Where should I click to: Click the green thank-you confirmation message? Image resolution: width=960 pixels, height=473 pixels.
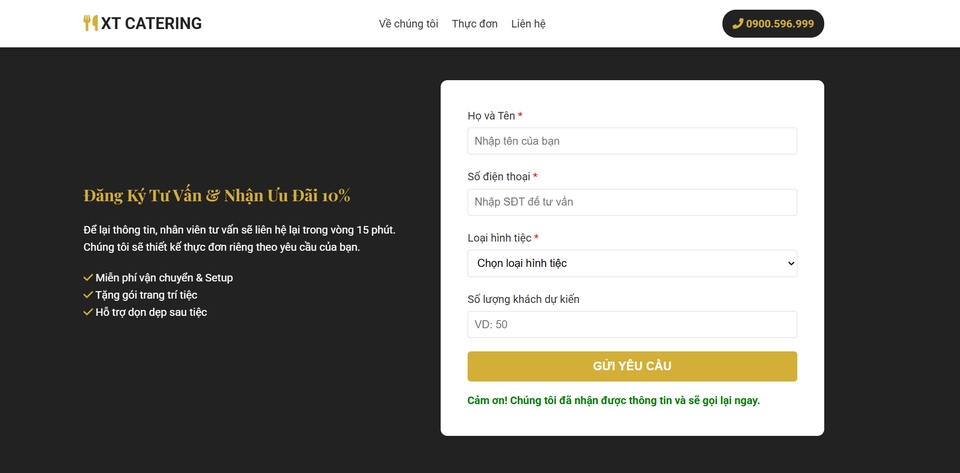613,401
